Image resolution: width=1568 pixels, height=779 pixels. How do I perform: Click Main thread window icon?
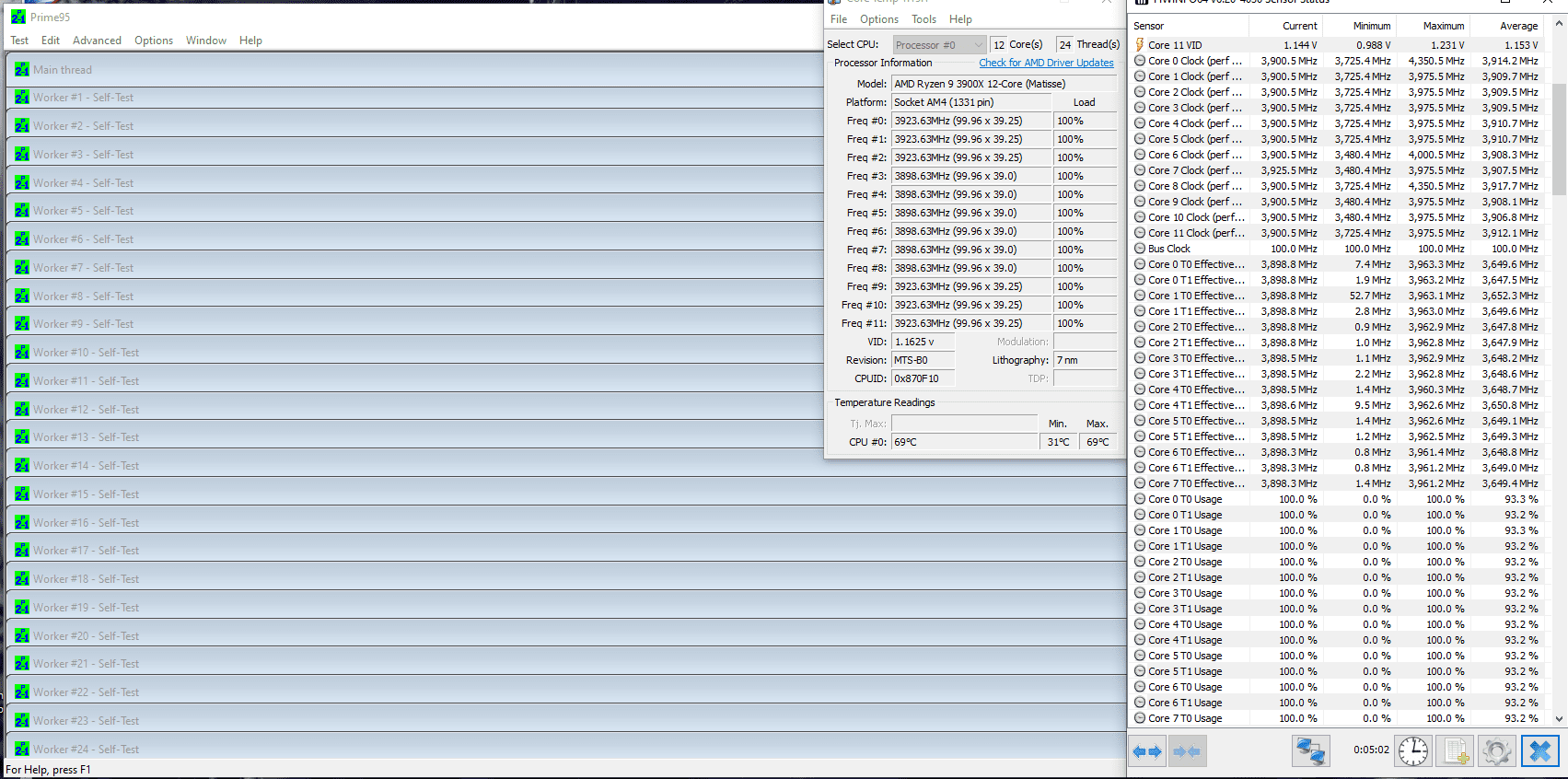(x=22, y=69)
